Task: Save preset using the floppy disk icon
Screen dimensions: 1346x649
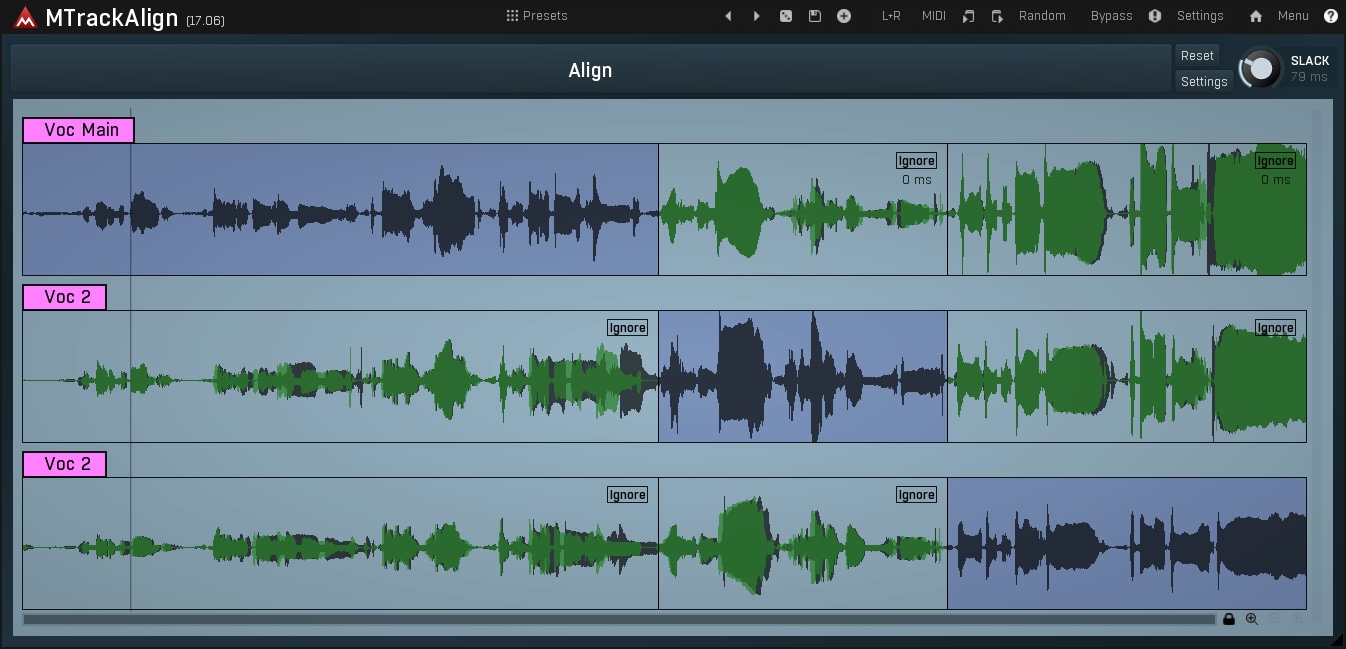Action: pos(815,16)
